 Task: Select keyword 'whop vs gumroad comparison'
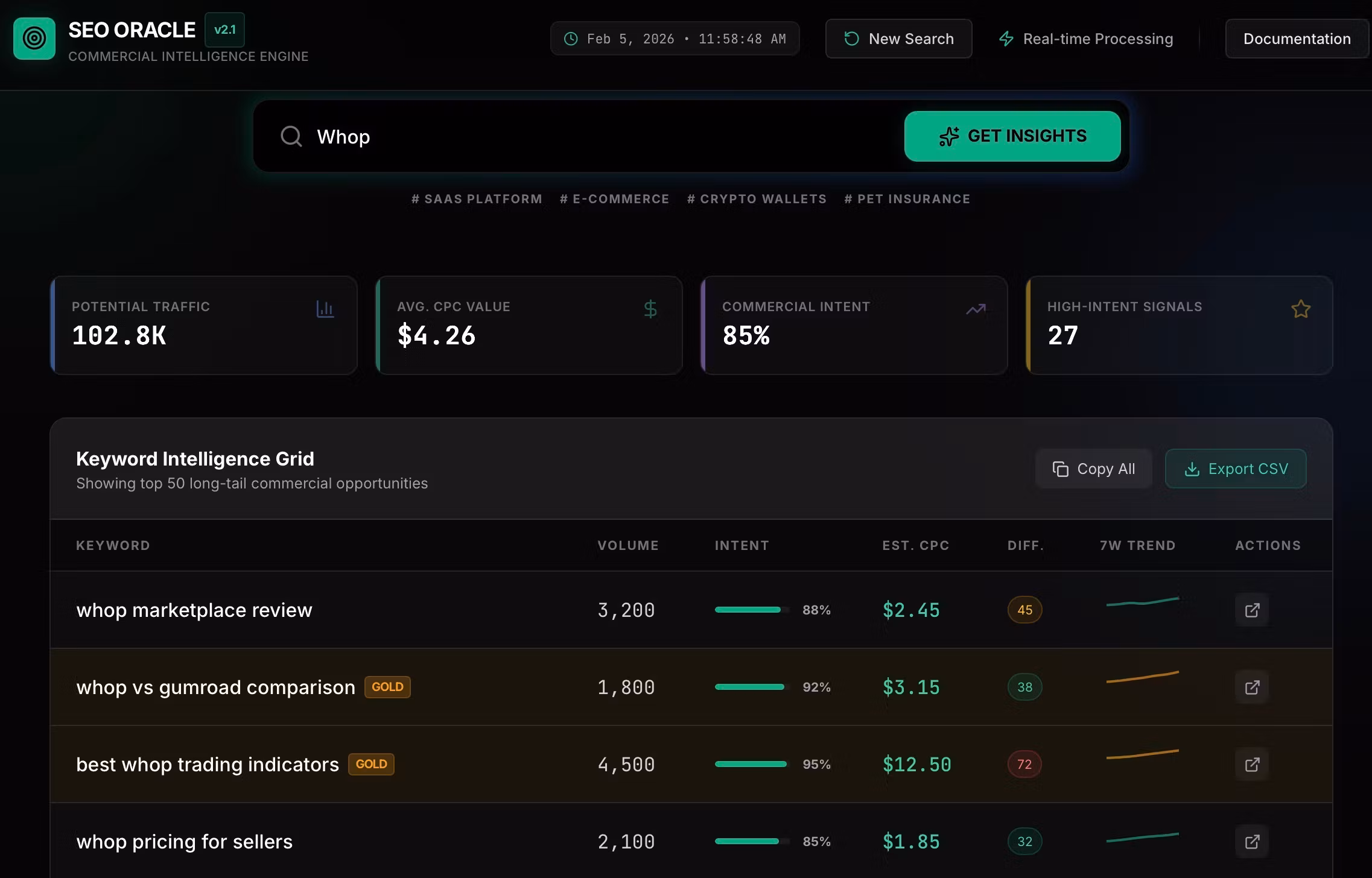pyautogui.click(x=216, y=687)
